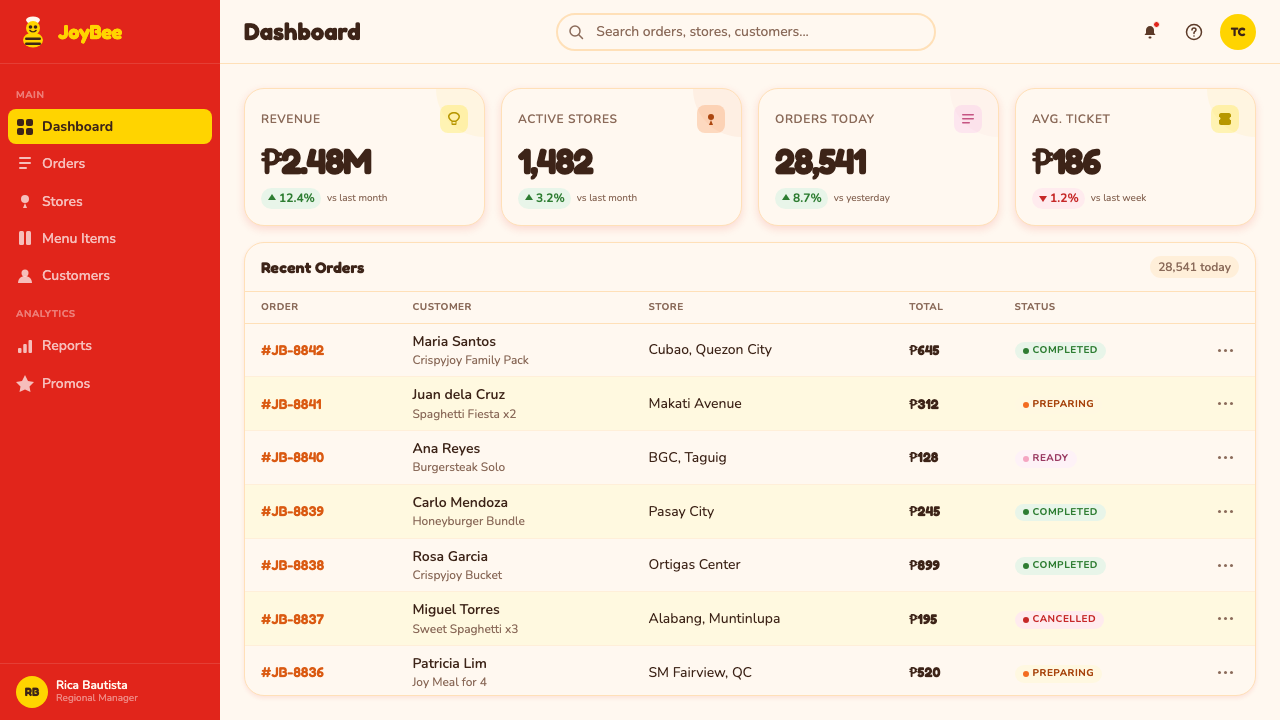Click store Cubao, Quezon City

pyautogui.click(x=710, y=350)
